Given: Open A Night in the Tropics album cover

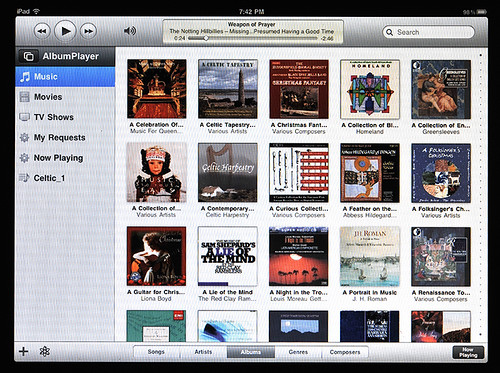Looking at the screenshot, I should [299, 257].
